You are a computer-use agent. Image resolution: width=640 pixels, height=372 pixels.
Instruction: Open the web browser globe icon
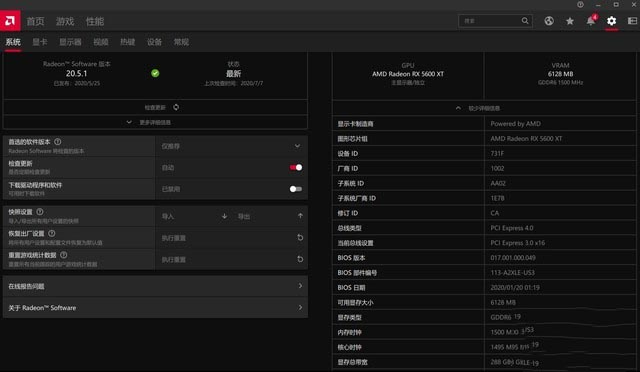549,21
